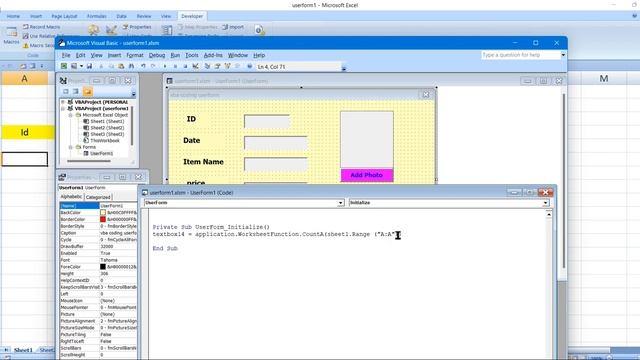The image size is (640, 360).
Task: Click column M header in Excel
Action: point(603,79)
